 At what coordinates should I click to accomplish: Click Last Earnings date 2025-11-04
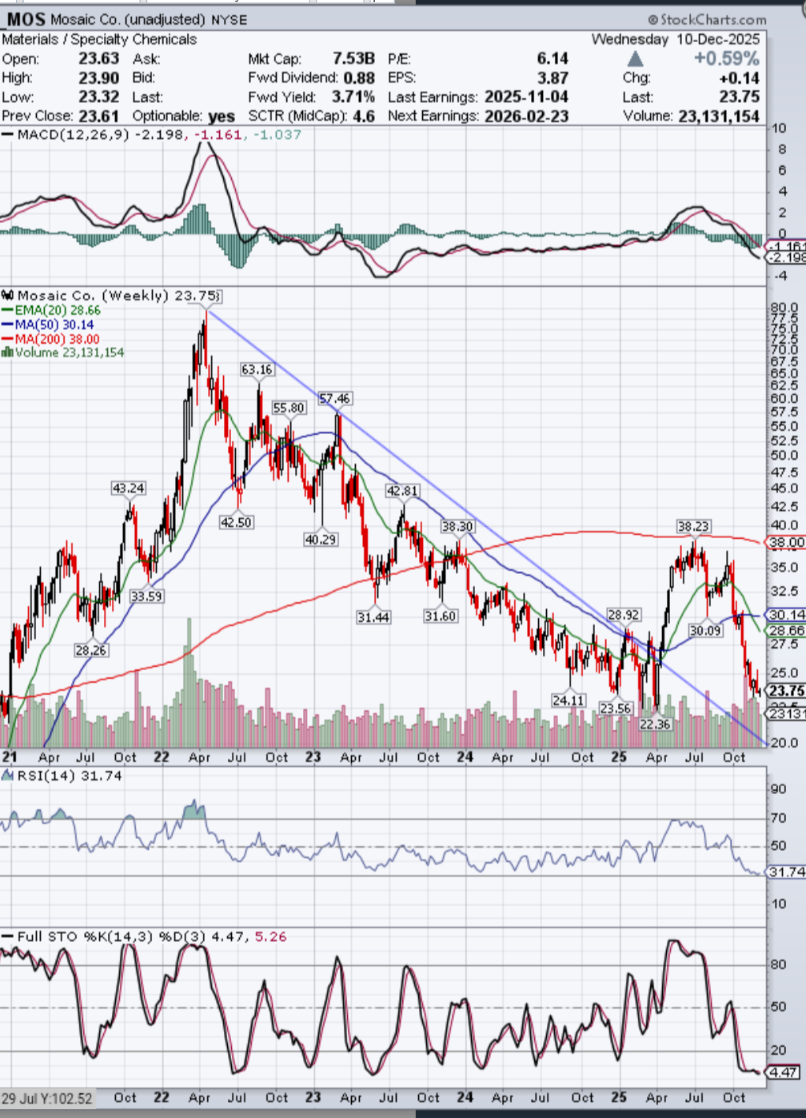coord(526,97)
